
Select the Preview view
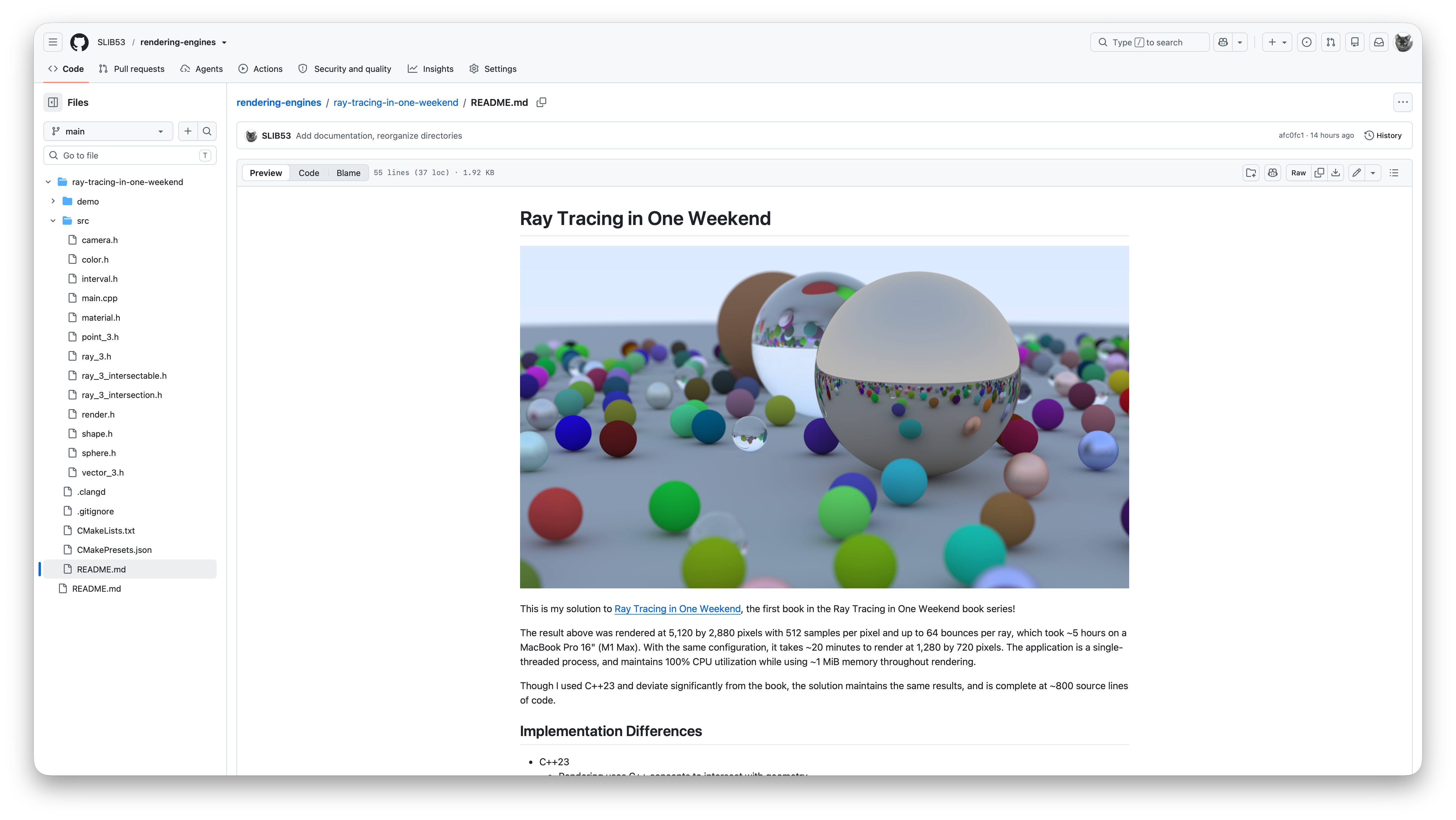(266, 173)
